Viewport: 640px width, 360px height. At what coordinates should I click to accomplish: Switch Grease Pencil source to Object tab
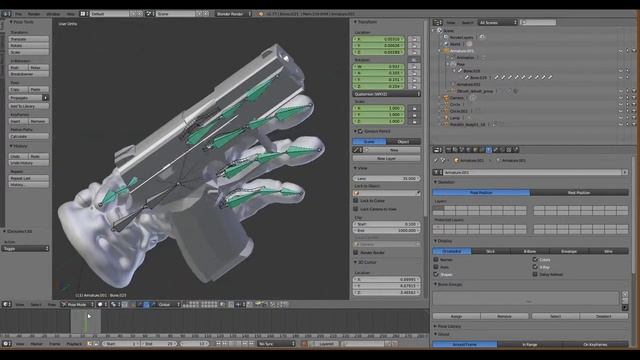(403, 142)
